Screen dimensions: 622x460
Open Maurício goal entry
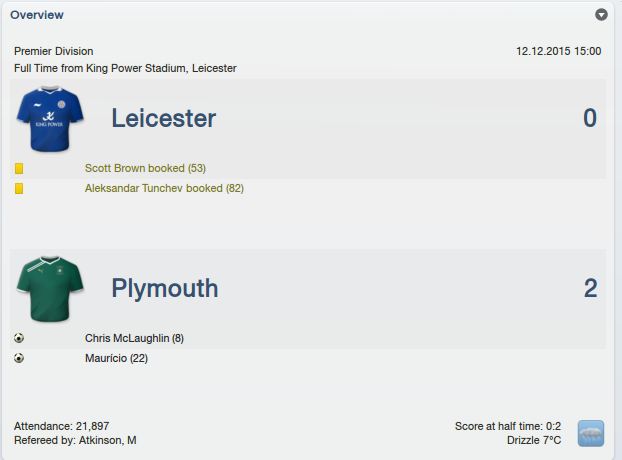(116, 358)
